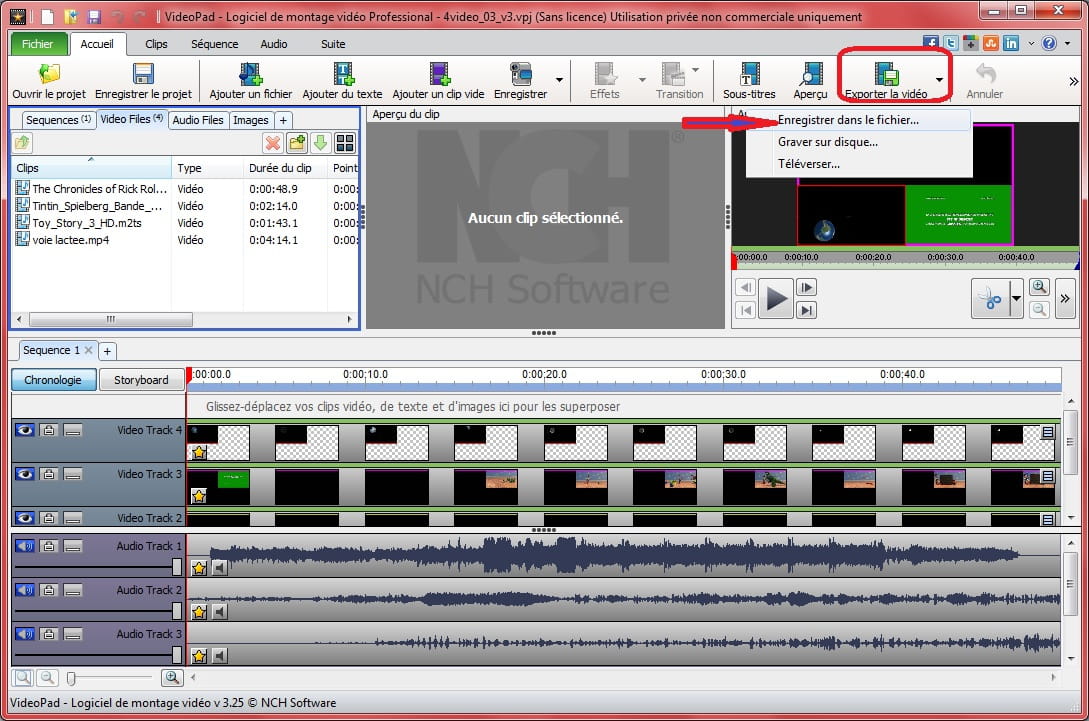
Task: Select Téléverser... in the export menu
Action: pyautogui.click(x=858, y=165)
